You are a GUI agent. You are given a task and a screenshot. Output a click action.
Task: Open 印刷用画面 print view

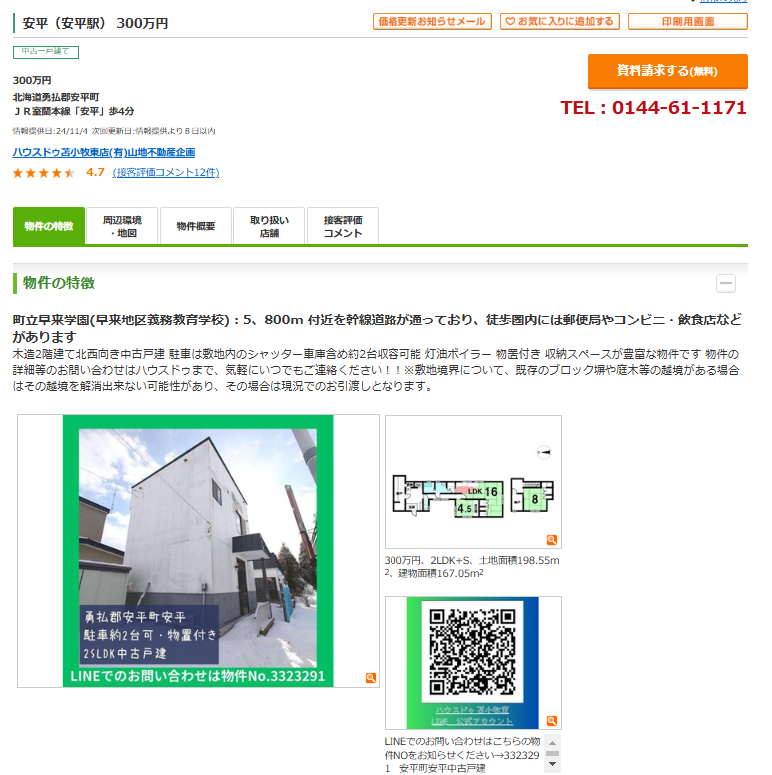[687, 22]
